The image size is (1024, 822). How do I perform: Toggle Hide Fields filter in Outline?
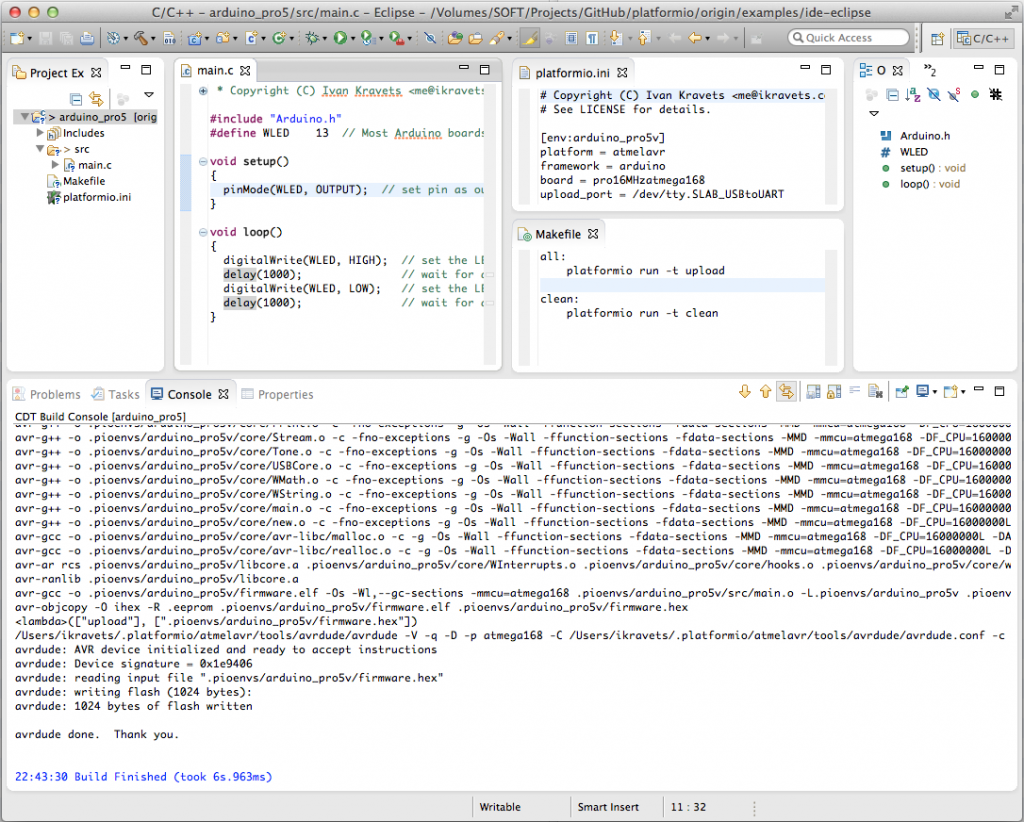pyautogui.click(x=934, y=95)
